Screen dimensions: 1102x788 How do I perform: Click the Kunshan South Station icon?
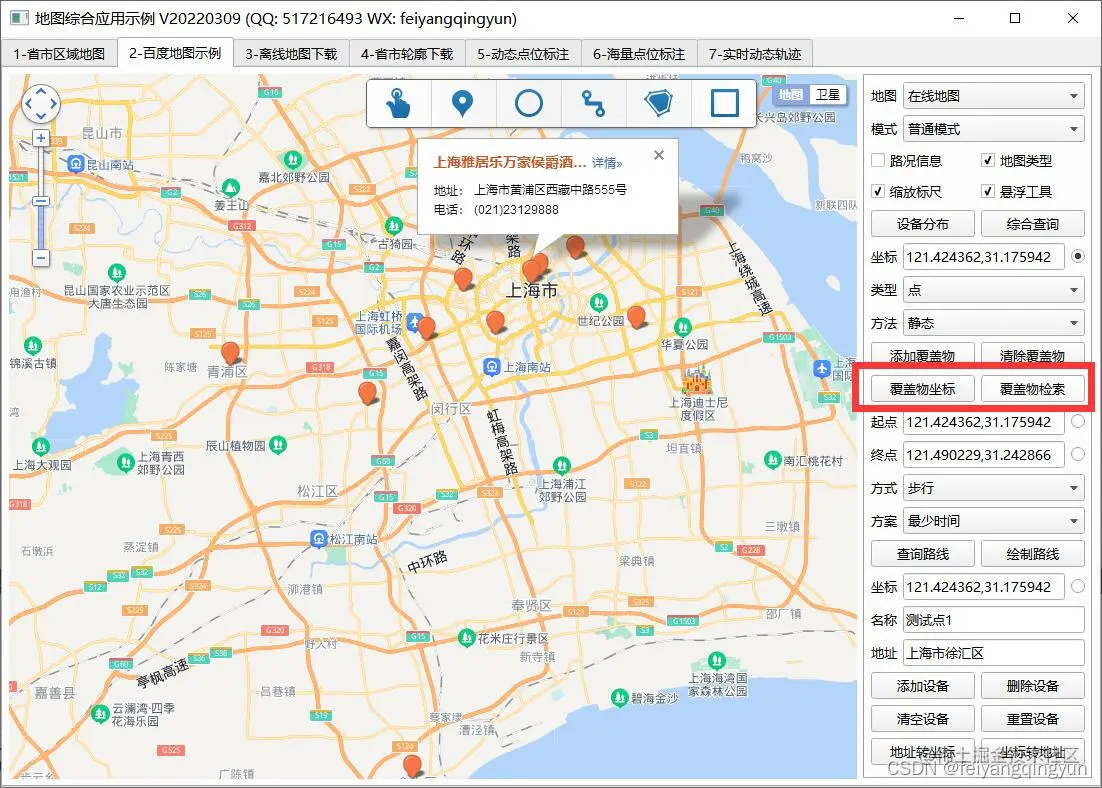[x=76, y=164]
